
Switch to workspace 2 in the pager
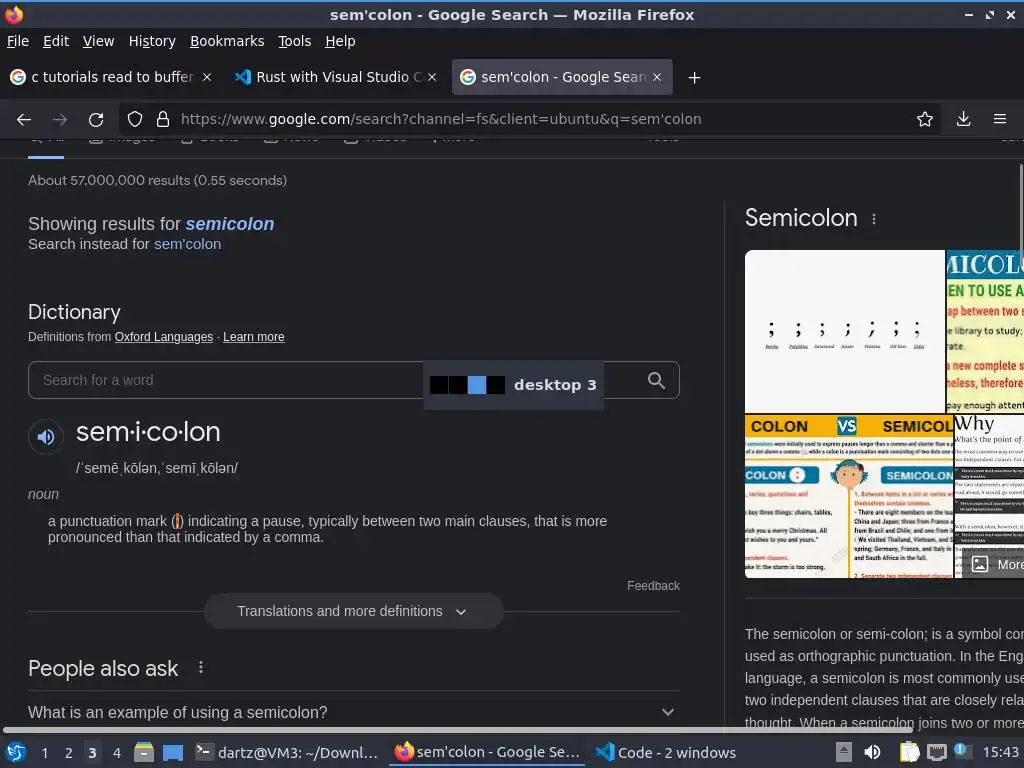tap(68, 753)
